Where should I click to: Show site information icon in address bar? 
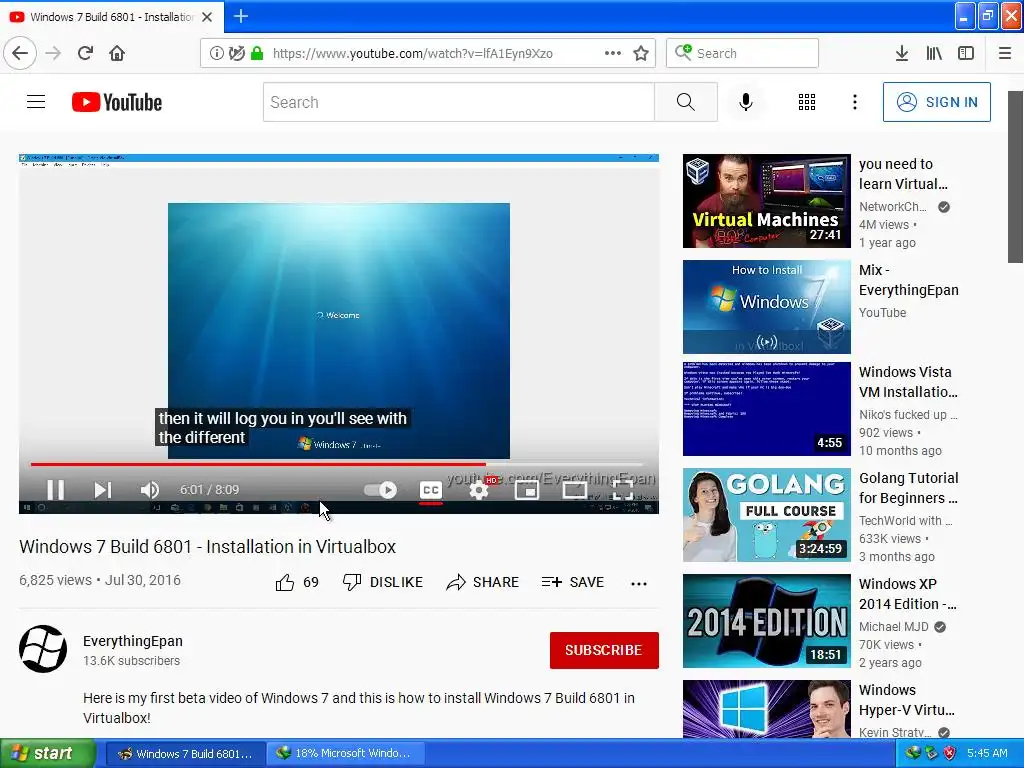[216, 53]
